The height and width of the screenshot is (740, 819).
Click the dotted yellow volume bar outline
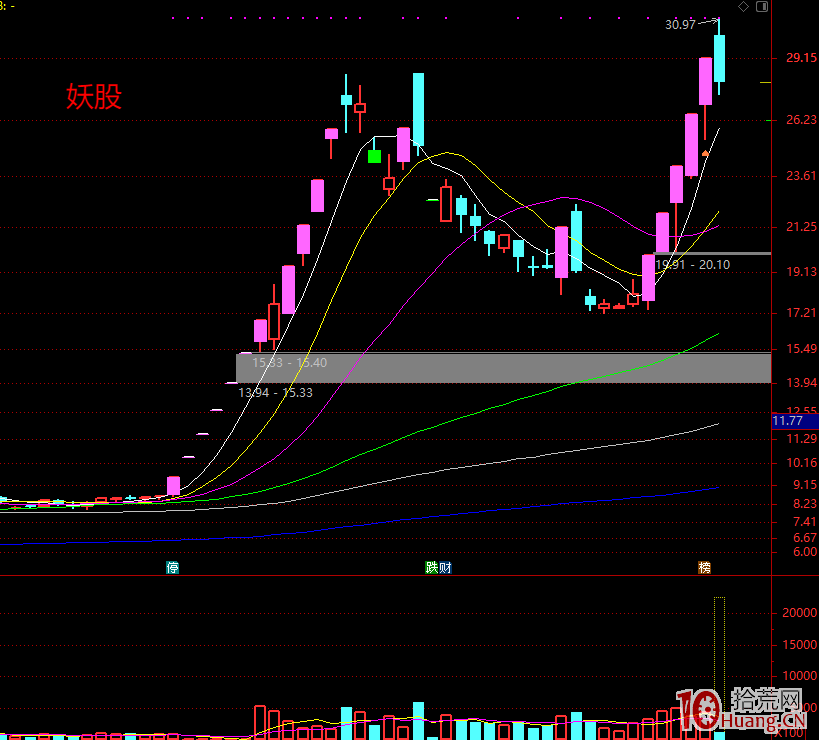click(719, 663)
